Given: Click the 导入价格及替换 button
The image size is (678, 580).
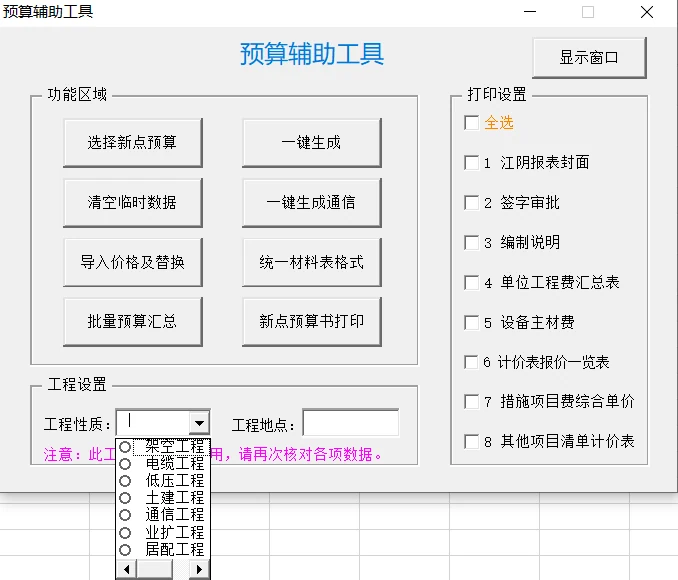Looking at the screenshot, I should [133, 262].
